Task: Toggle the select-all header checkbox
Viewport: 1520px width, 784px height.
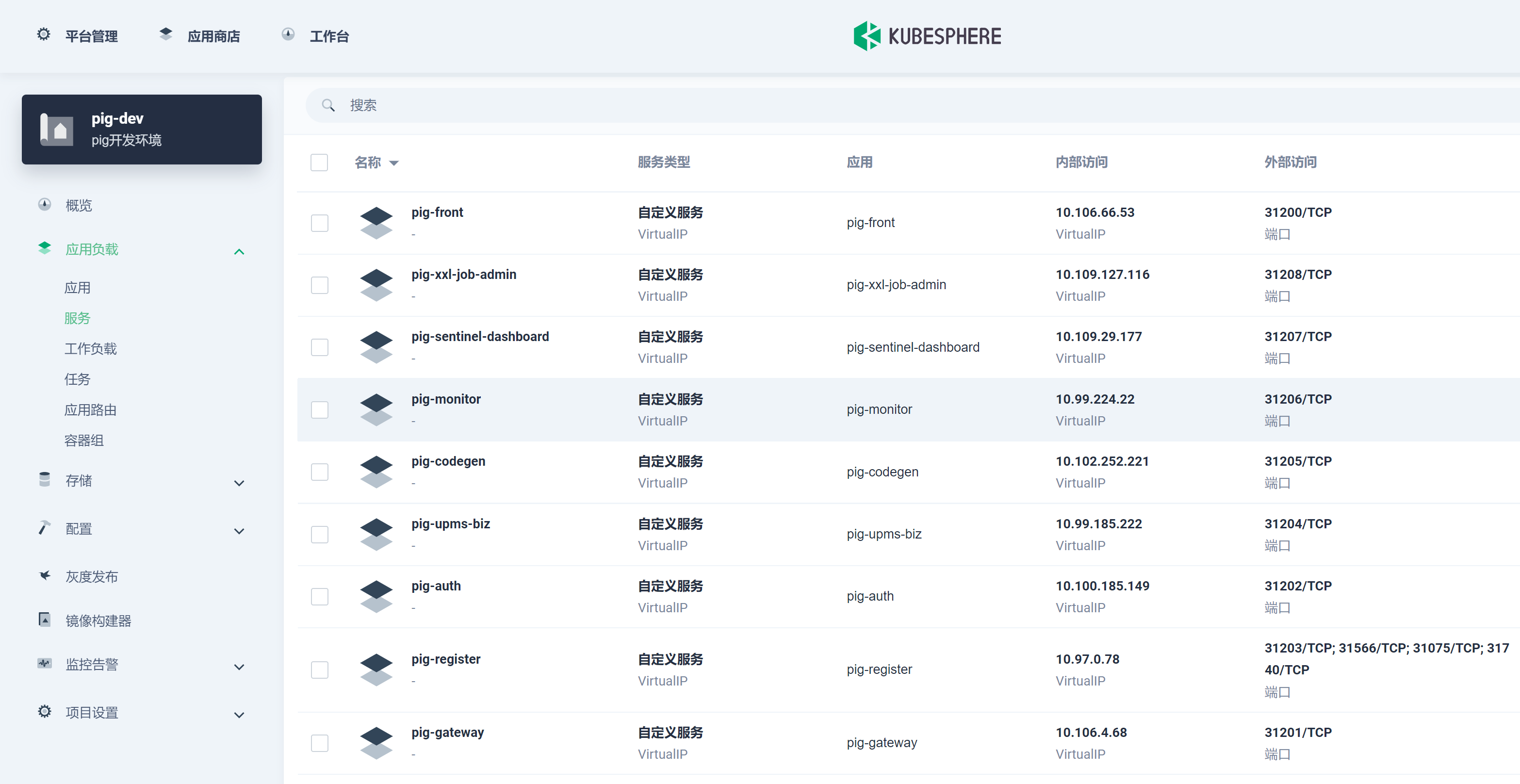Action: 319,162
